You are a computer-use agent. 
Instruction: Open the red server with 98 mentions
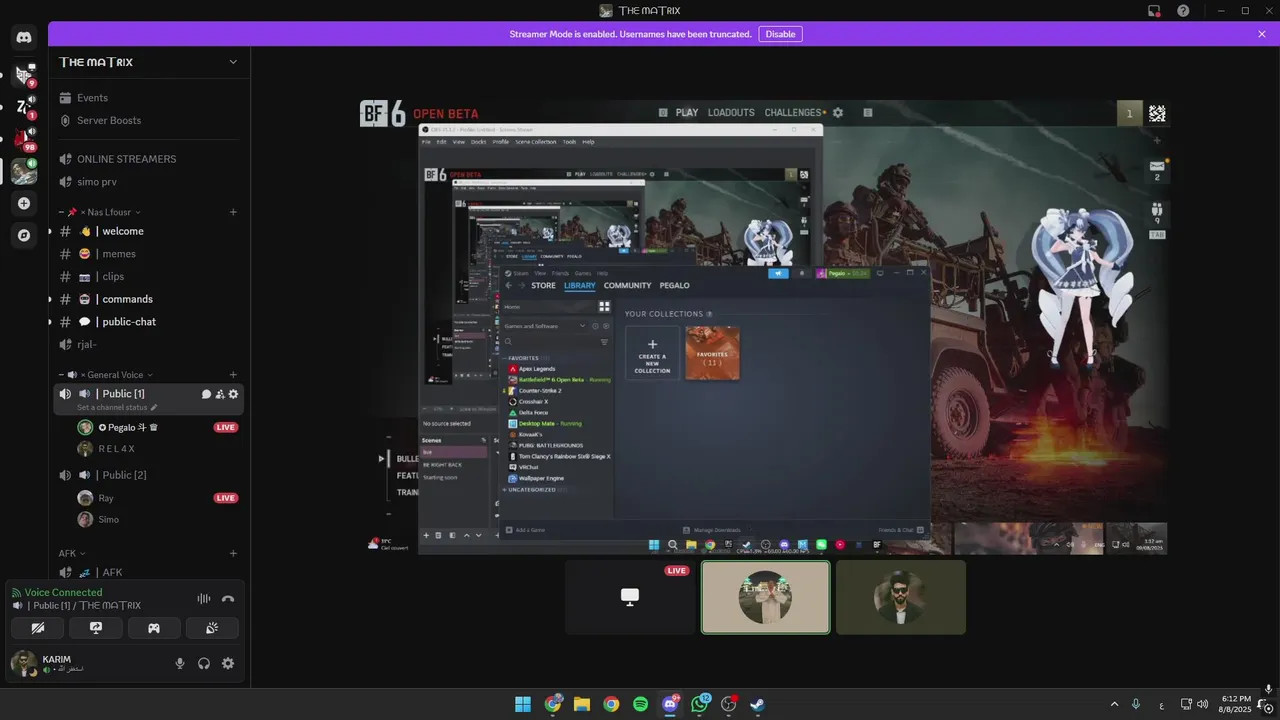(x=24, y=139)
